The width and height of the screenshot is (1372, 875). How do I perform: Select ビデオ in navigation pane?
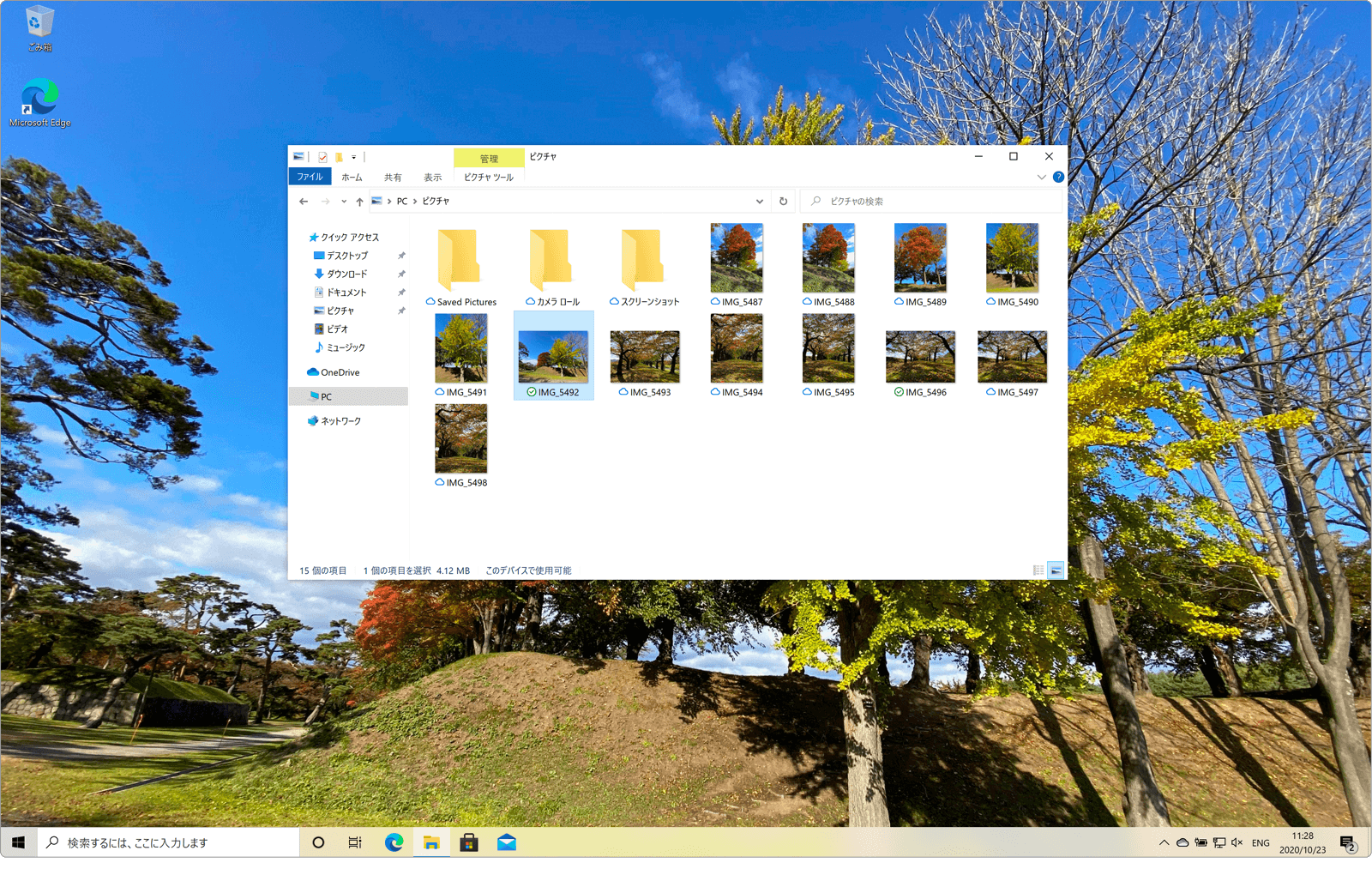pos(337,329)
